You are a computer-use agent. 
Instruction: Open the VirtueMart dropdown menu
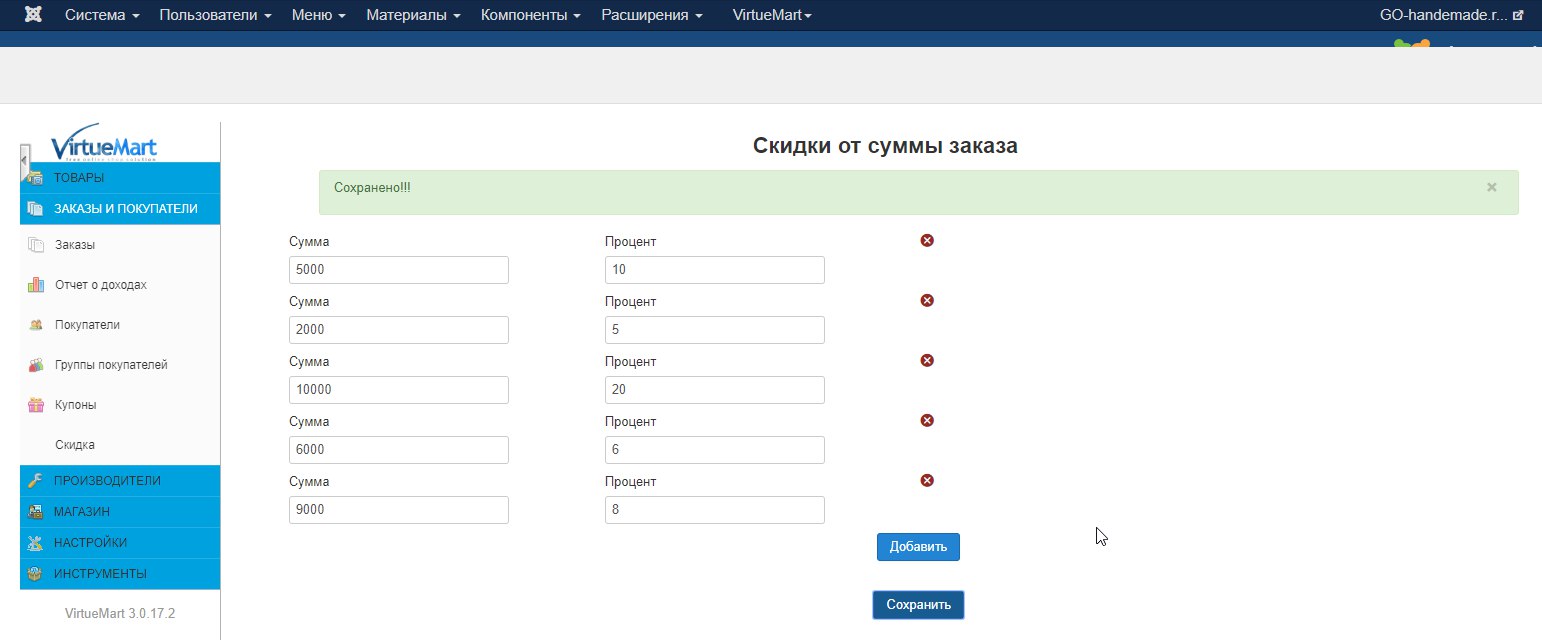(772, 15)
